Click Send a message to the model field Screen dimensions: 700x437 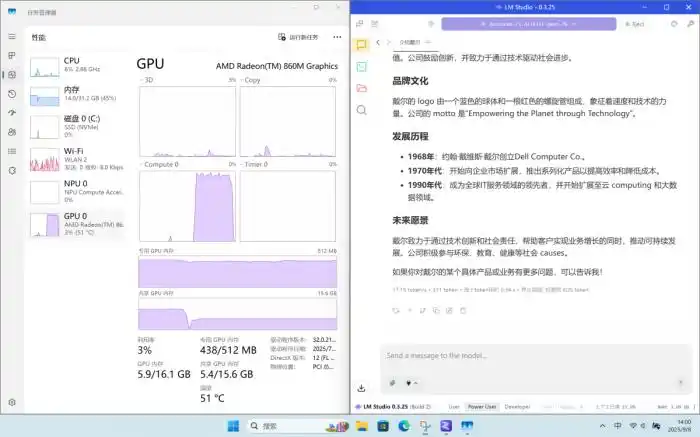(x=536, y=356)
